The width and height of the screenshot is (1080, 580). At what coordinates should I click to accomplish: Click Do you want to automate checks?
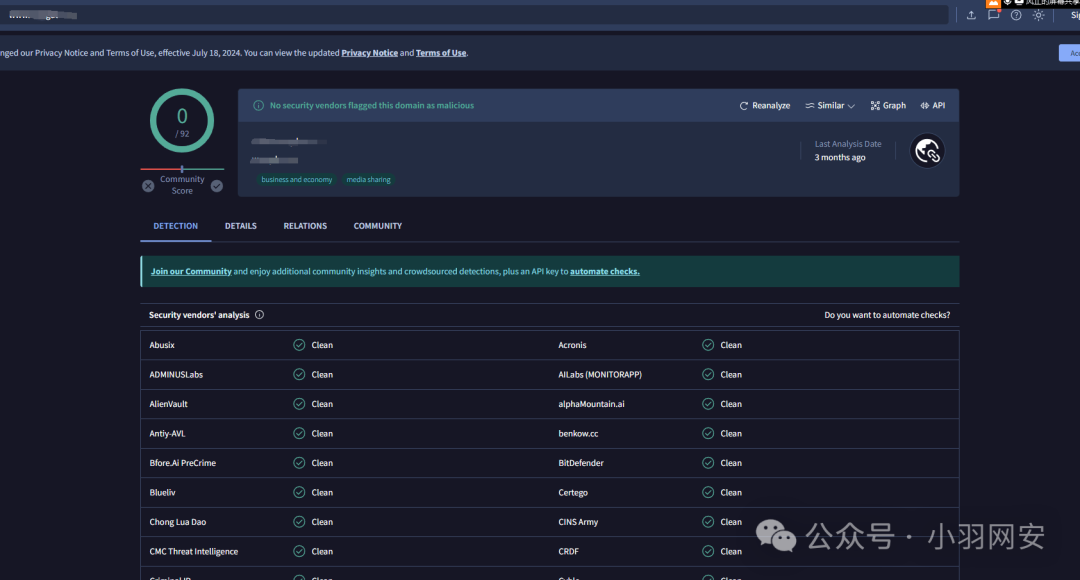tap(887, 315)
